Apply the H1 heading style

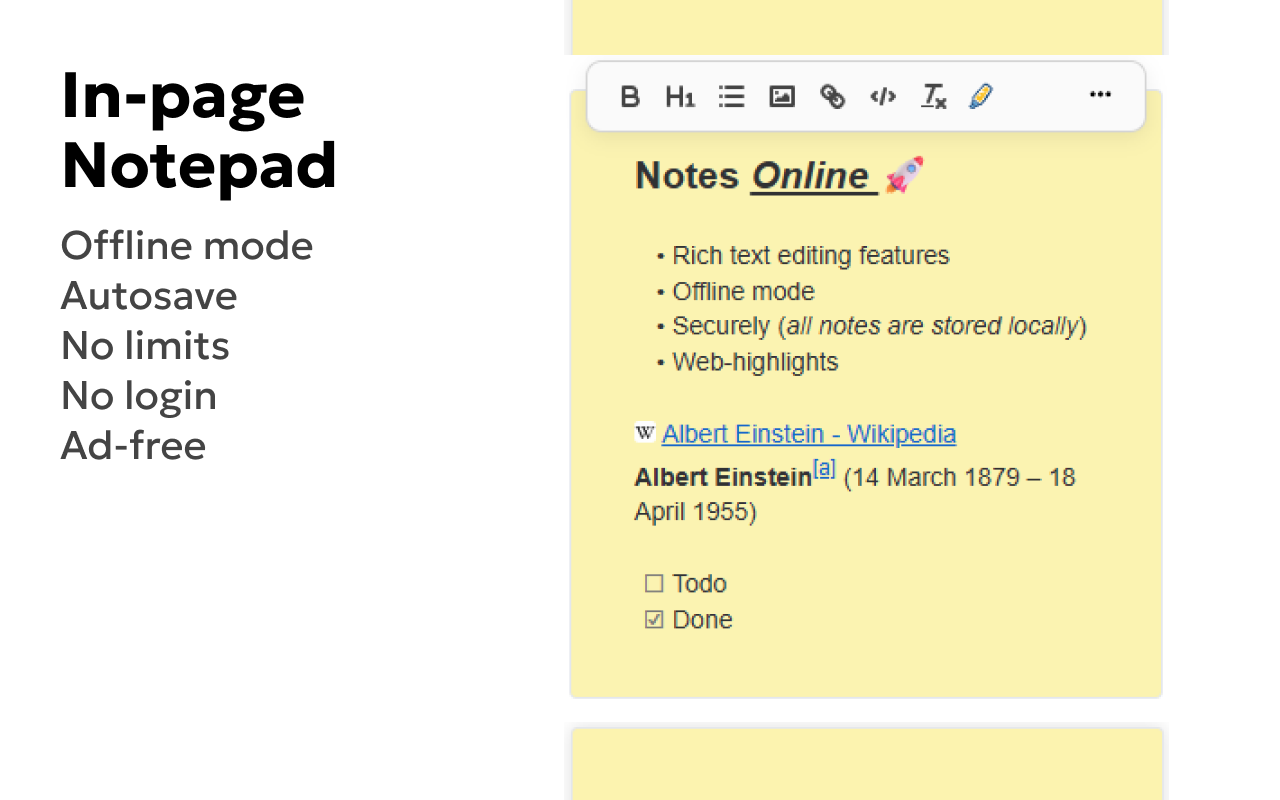(680, 96)
